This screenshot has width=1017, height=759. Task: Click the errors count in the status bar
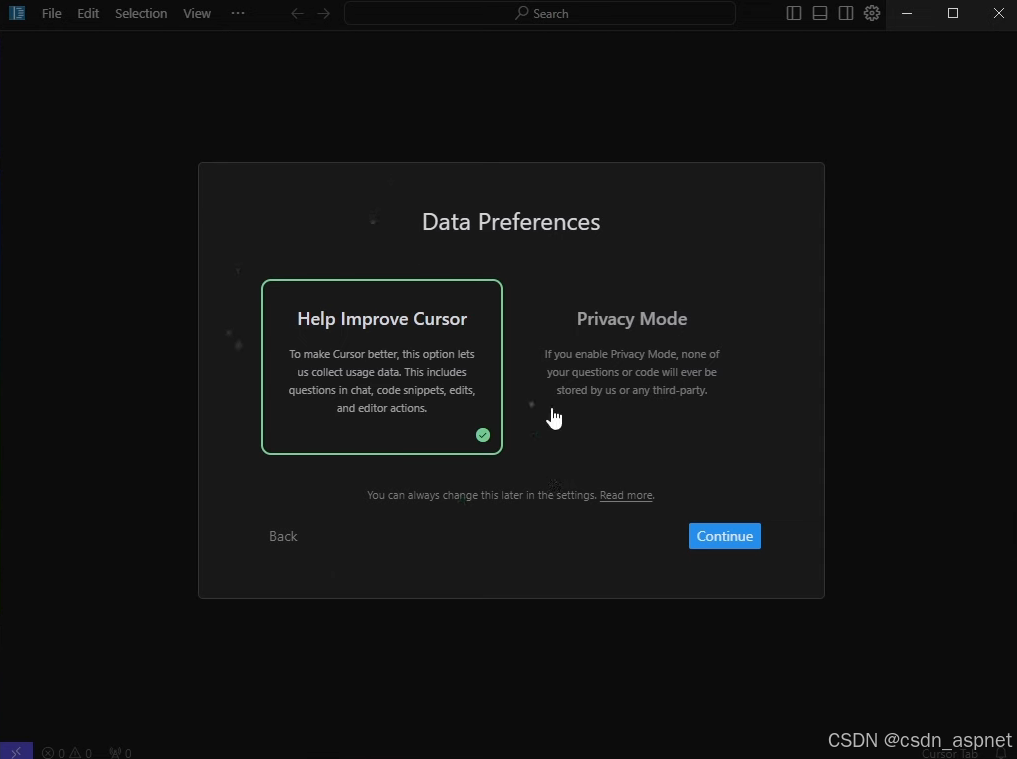54,753
